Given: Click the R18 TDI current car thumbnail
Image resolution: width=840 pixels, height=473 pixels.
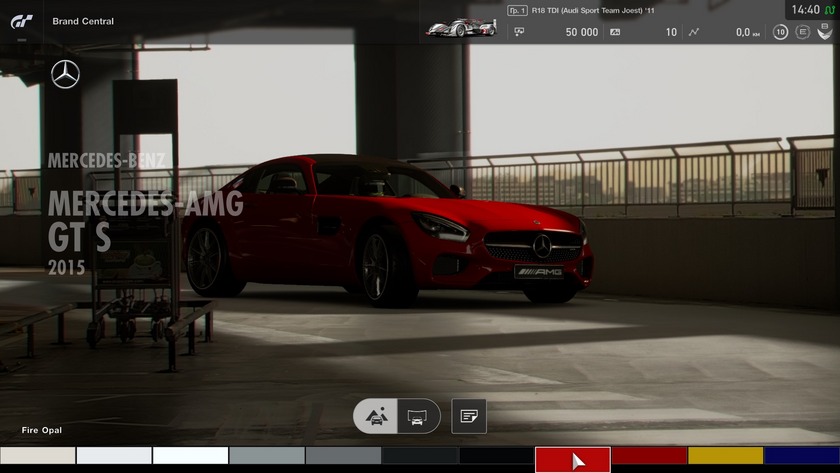Looking at the screenshot, I should [461, 27].
